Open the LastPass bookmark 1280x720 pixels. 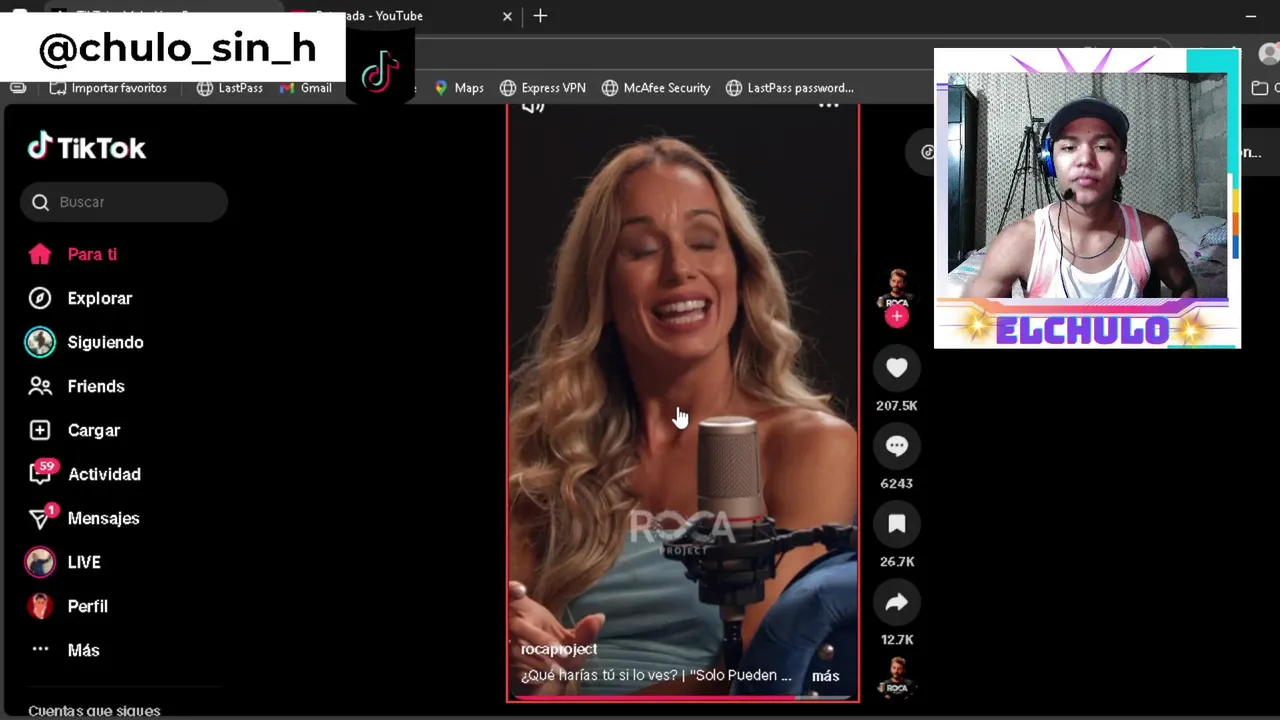point(230,88)
